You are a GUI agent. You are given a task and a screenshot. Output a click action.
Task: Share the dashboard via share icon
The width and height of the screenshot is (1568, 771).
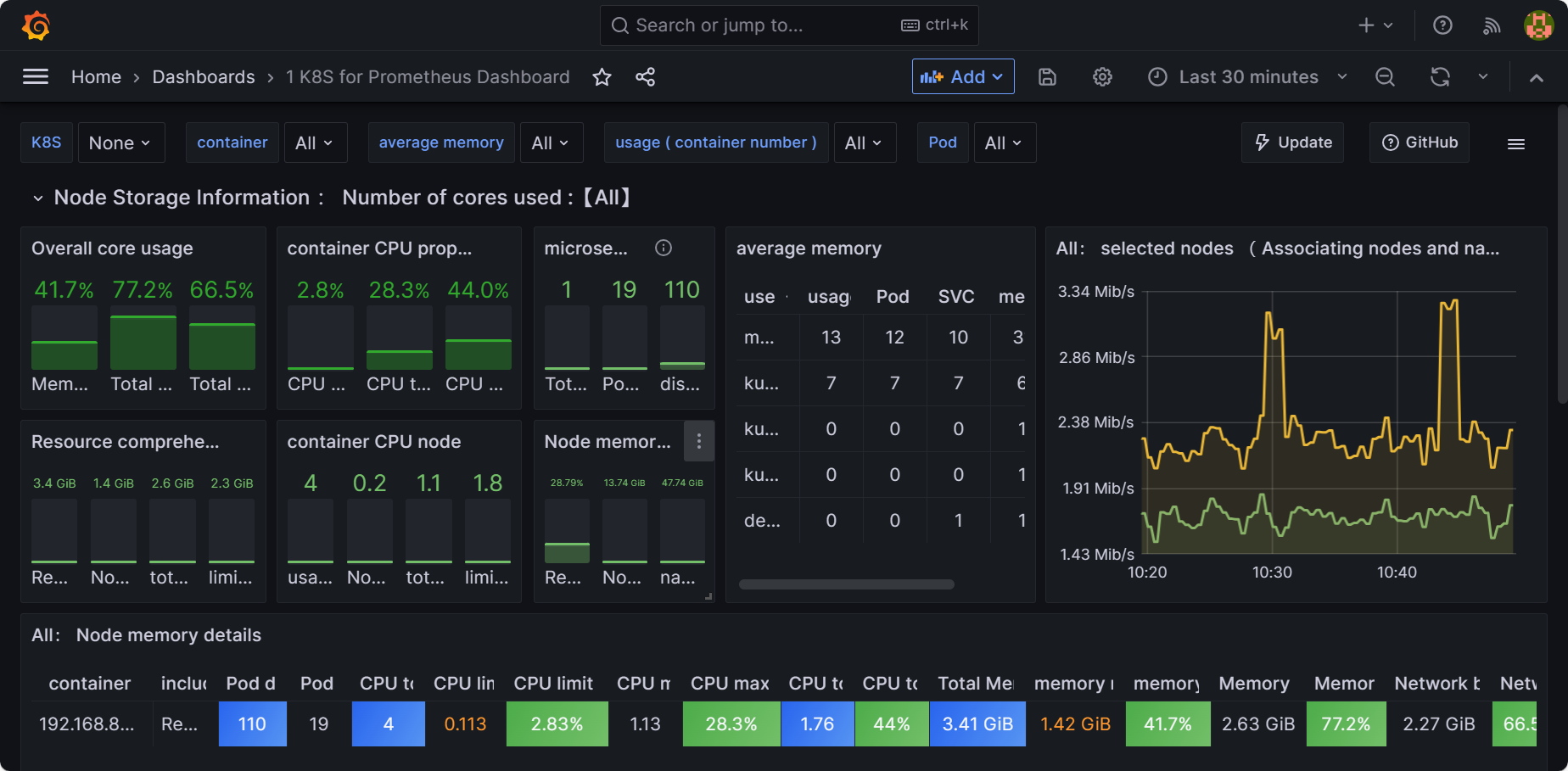click(x=646, y=77)
